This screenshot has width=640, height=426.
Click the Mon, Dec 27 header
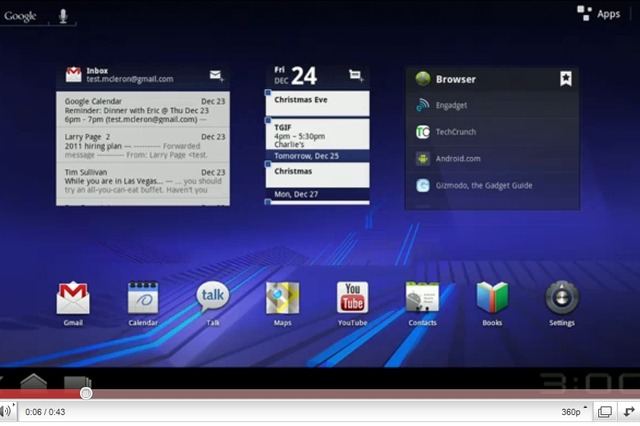318,194
